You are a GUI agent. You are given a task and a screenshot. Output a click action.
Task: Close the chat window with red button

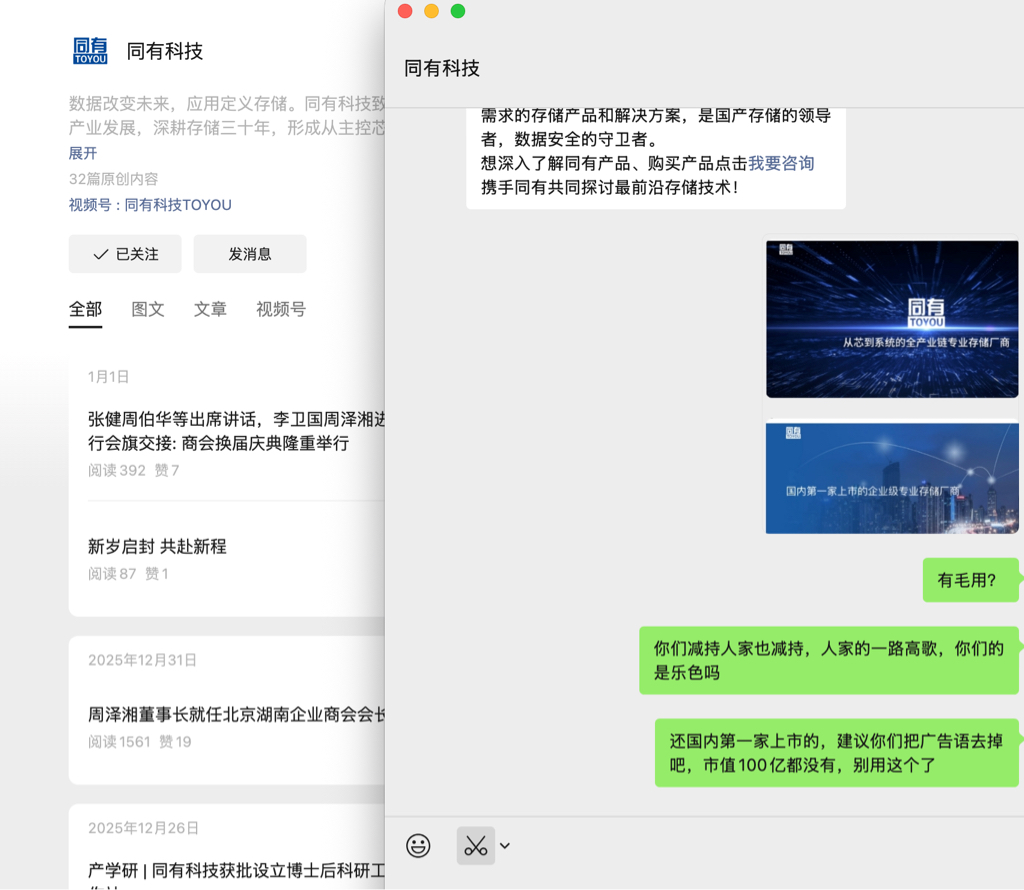(405, 11)
